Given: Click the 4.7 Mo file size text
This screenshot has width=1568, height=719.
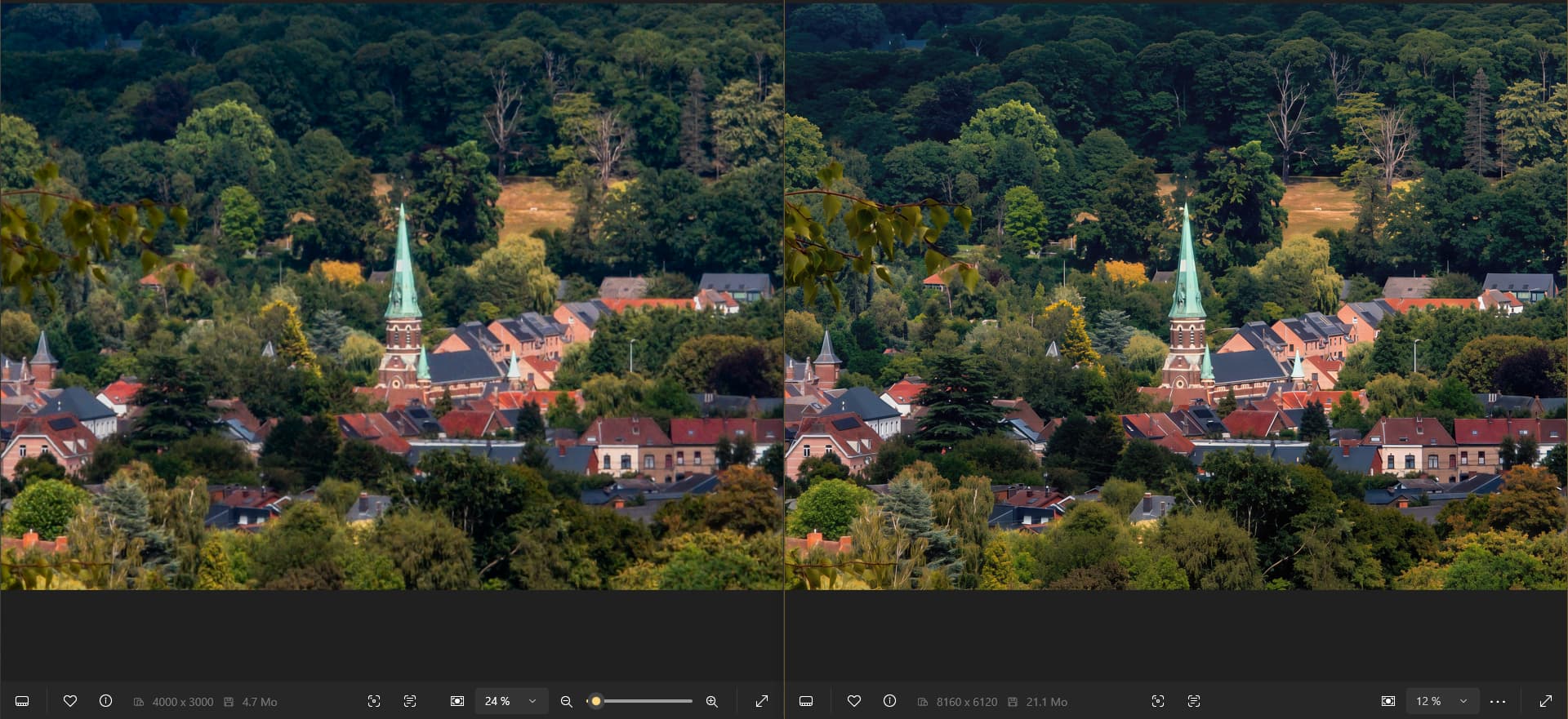Looking at the screenshot, I should point(260,702).
